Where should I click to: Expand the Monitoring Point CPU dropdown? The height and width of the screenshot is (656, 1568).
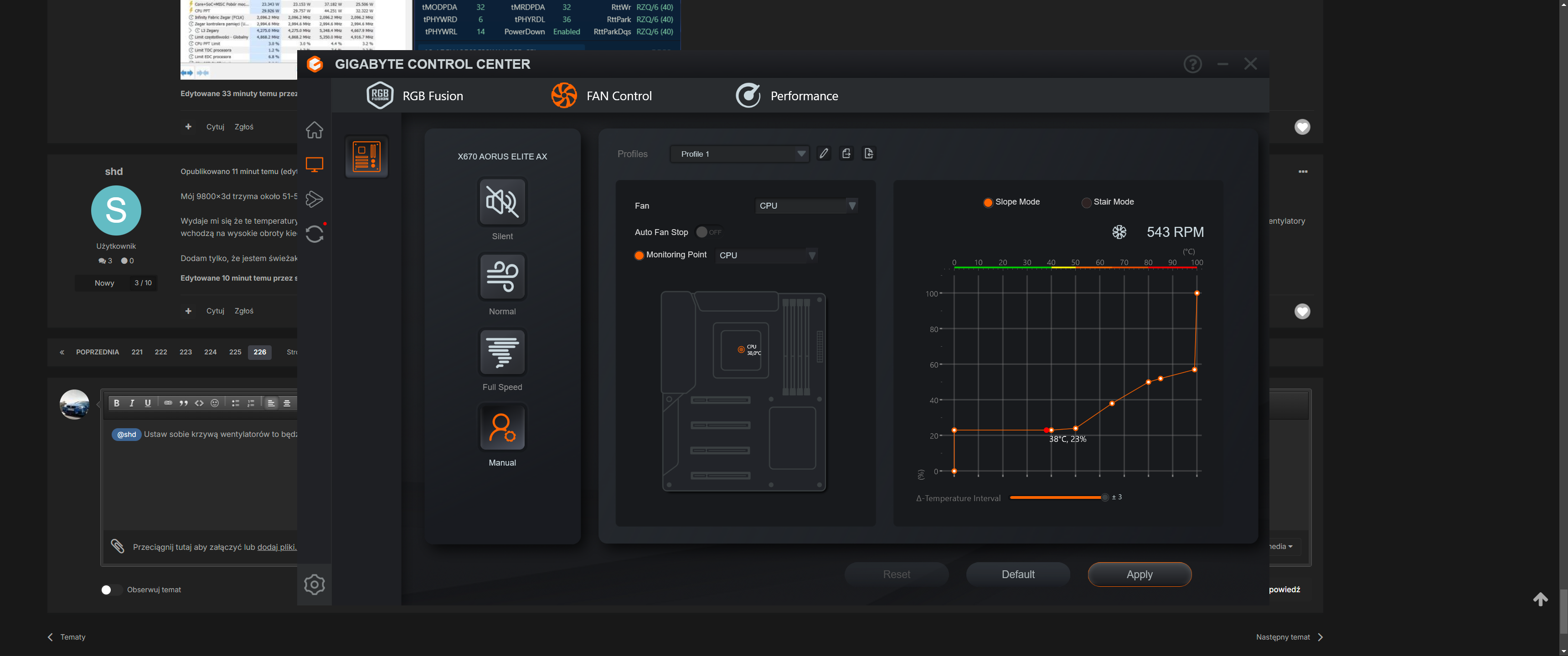click(x=766, y=256)
